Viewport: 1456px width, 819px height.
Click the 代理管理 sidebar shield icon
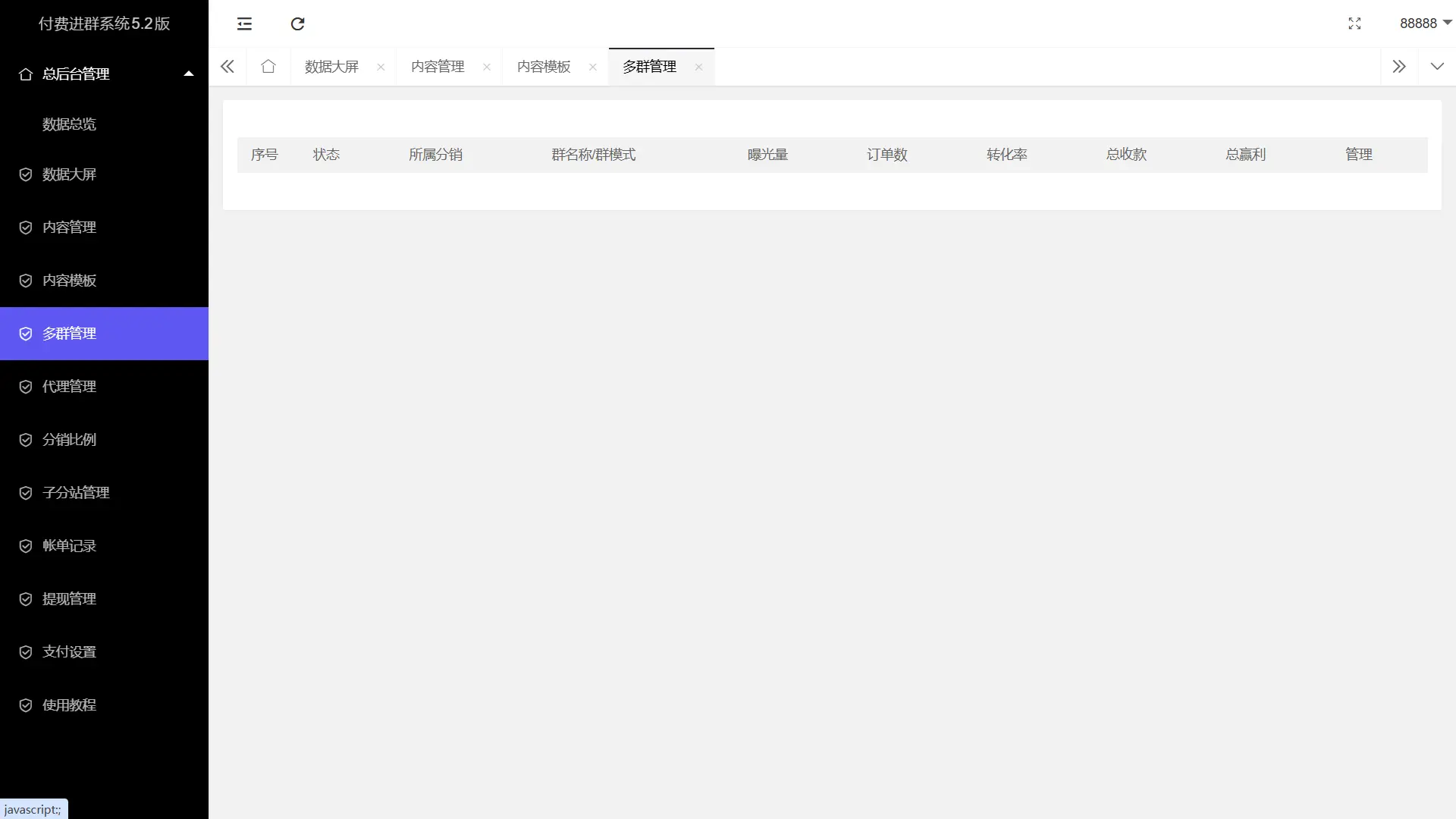[x=26, y=386]
